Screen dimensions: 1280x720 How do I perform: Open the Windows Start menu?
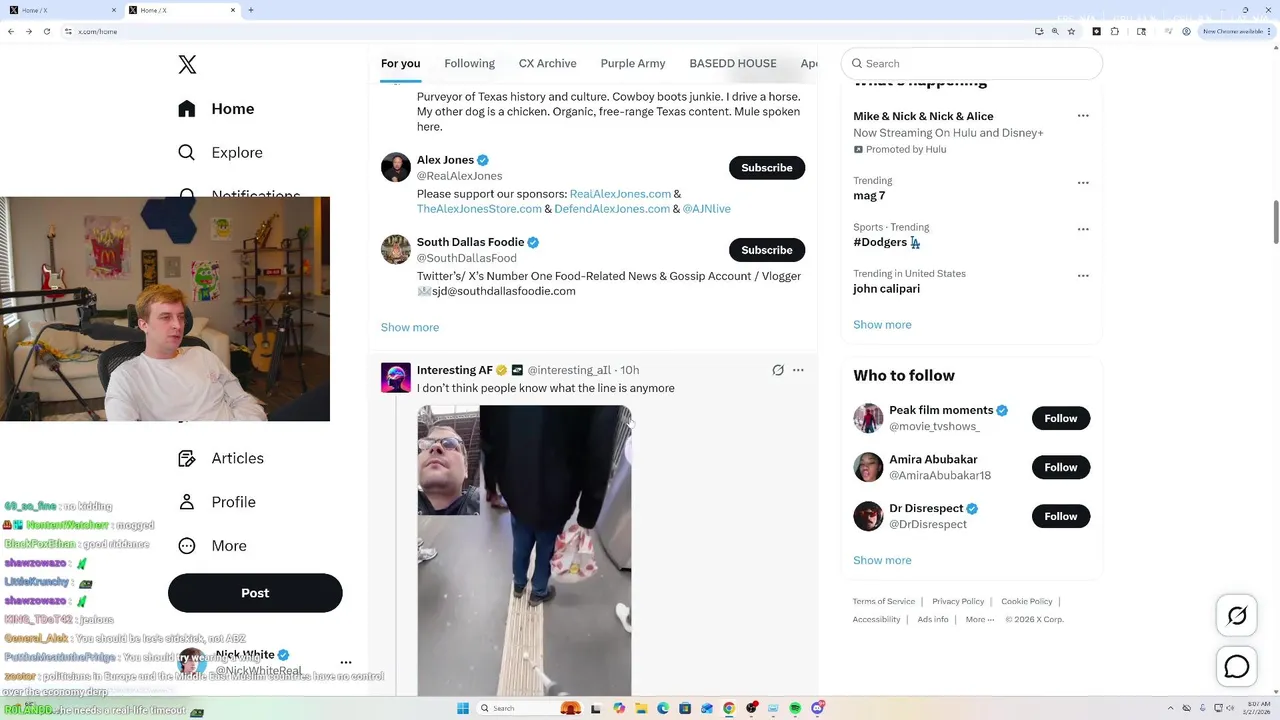(463, 708)
